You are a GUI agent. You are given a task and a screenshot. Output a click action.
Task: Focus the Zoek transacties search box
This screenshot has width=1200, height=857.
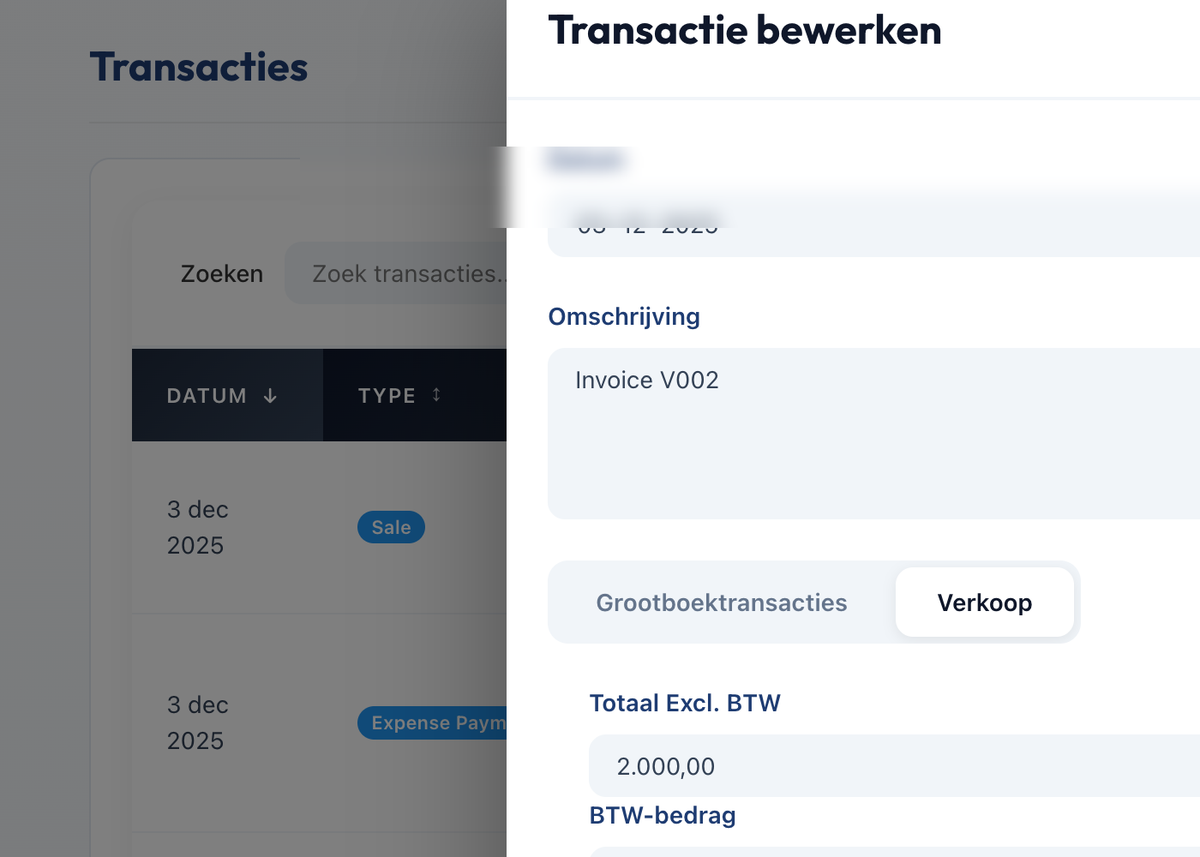[400, 273]
